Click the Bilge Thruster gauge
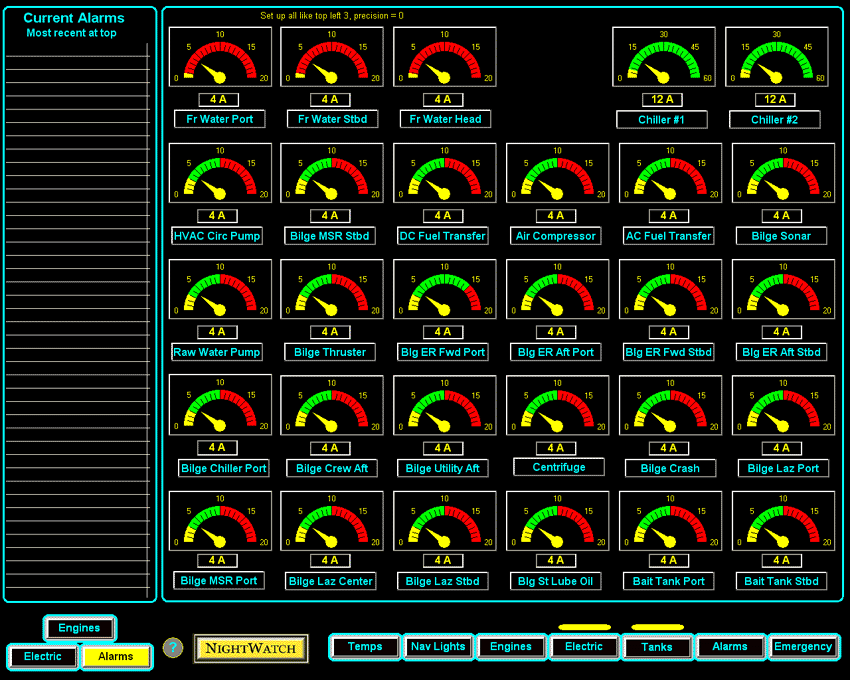The width and height of the screenshot is (850, 680). click(x=331, y=289)
